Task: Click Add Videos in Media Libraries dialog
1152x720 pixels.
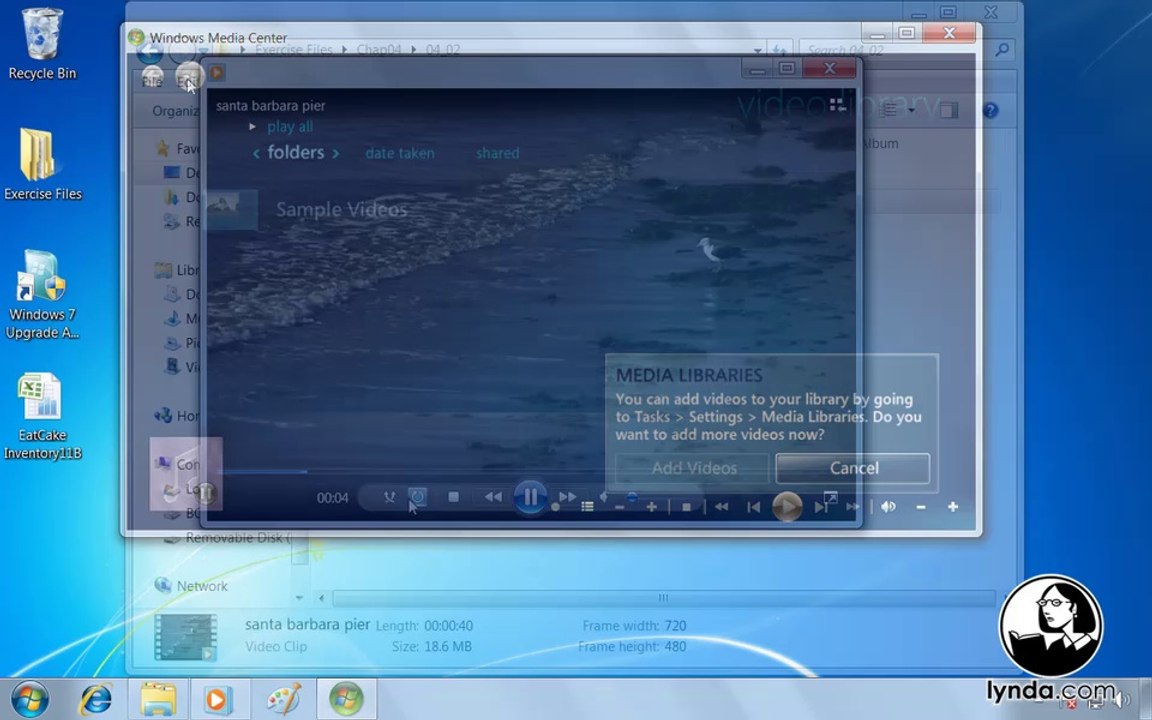Action: (x=693, y=468)
